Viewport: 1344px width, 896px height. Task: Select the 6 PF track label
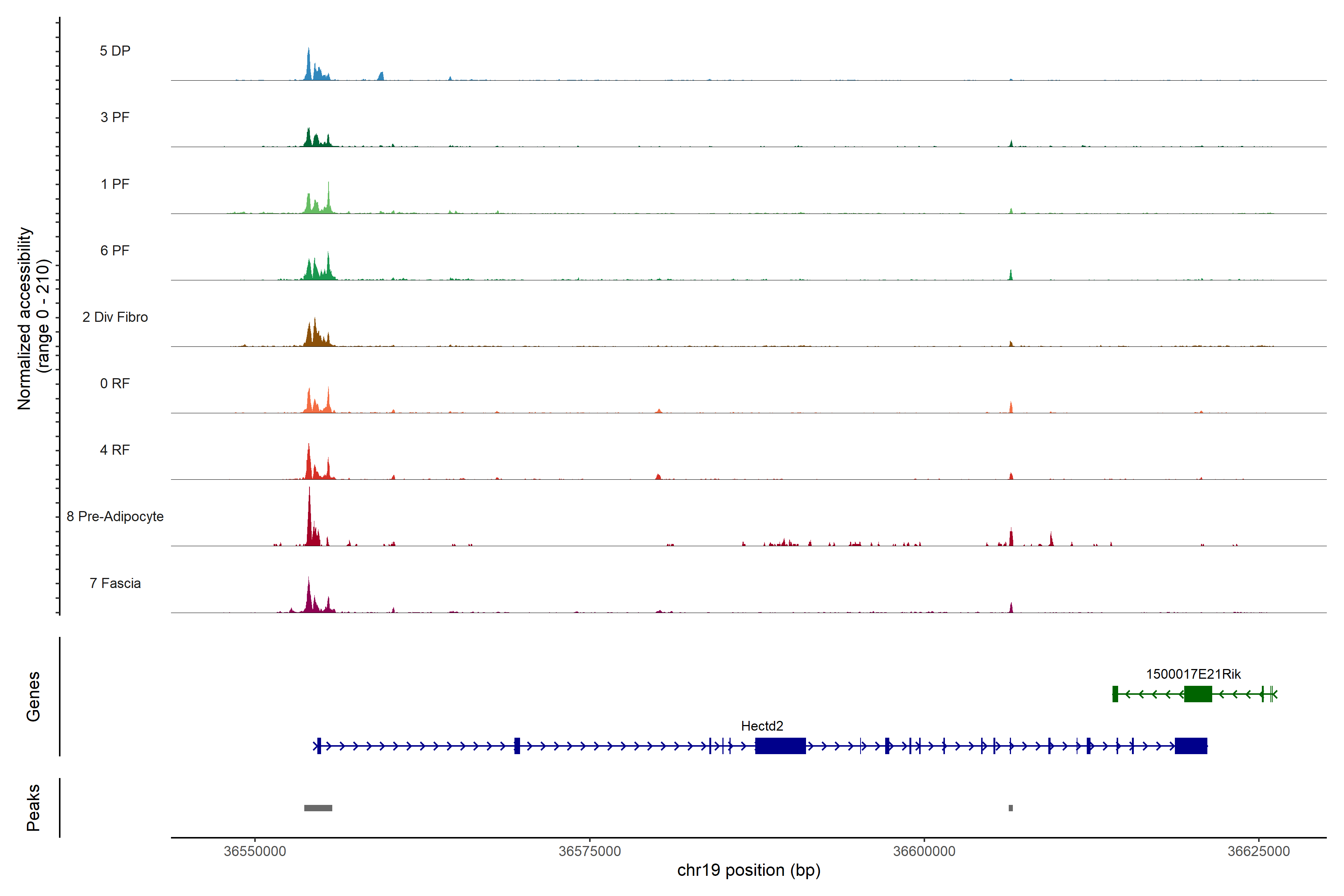click(x=115, y=250)
